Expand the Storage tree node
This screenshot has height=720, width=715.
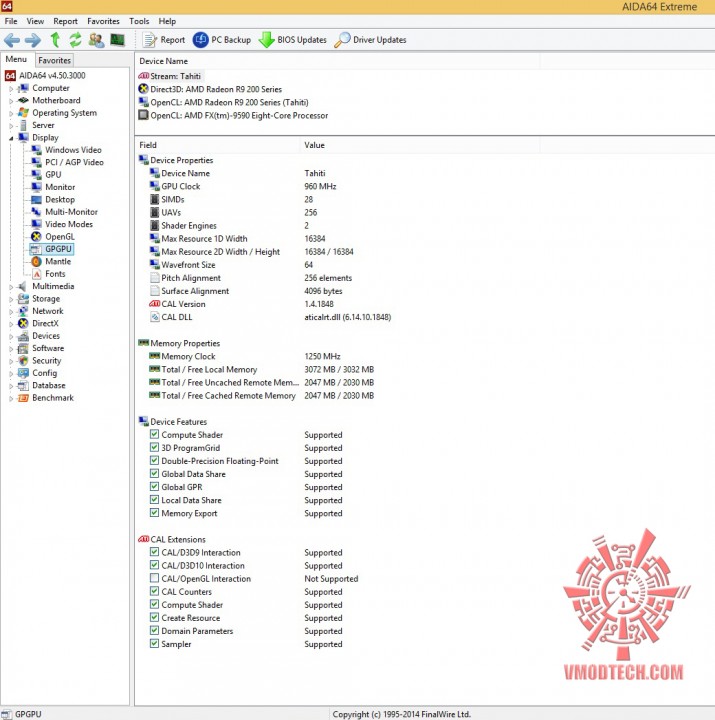[11, 299]
